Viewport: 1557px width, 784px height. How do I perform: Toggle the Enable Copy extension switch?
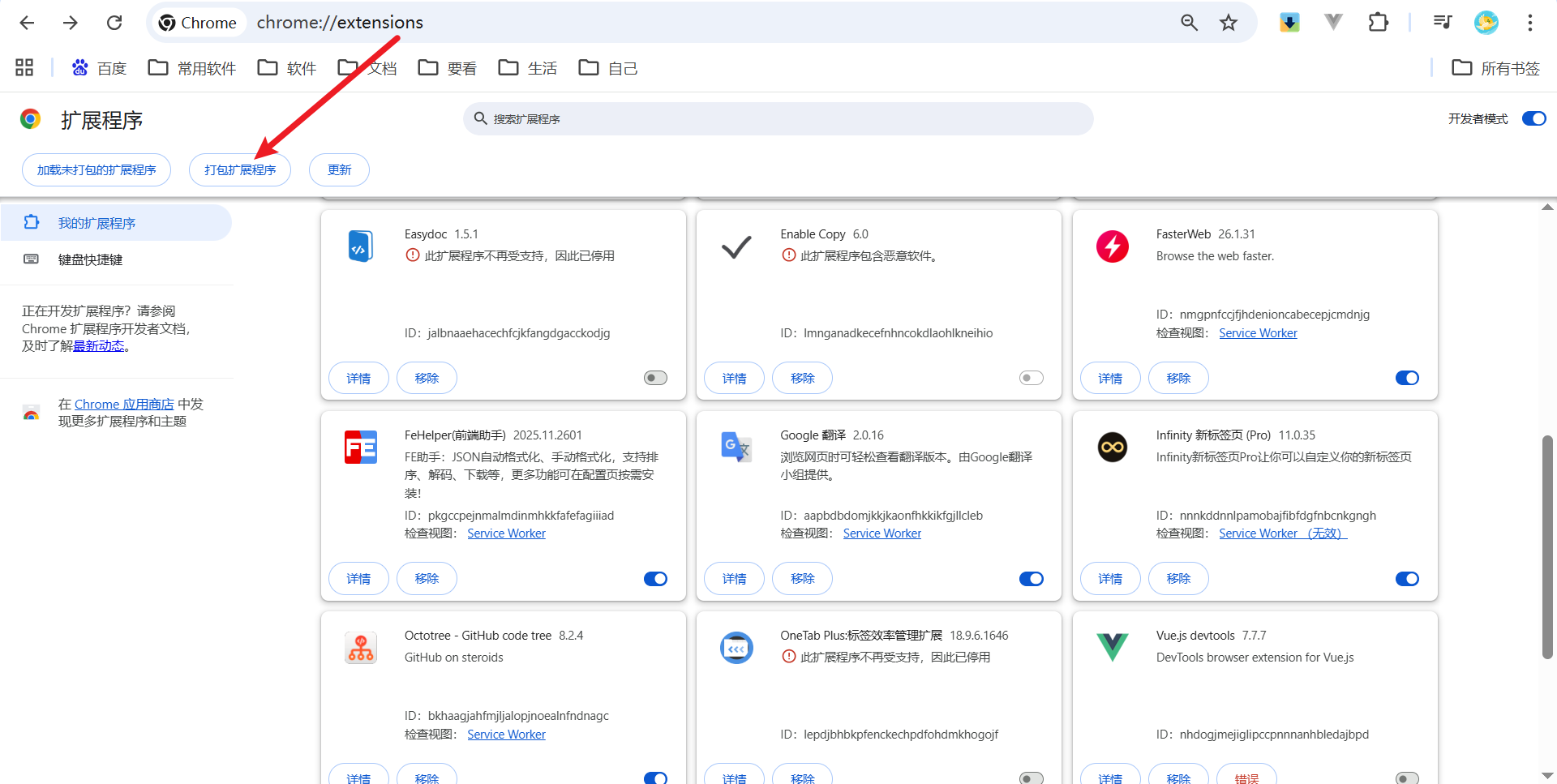click(x=1032, y=378)
